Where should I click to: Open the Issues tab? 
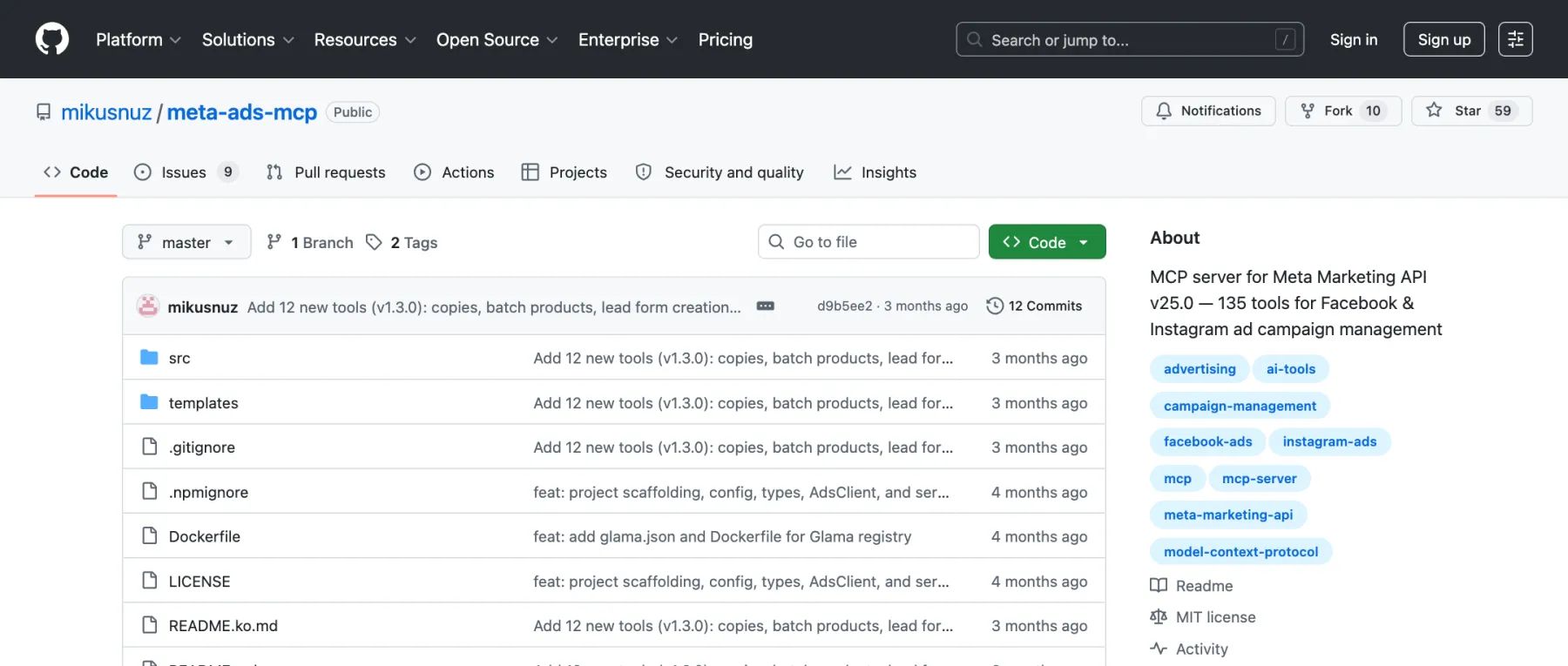click(186, 172)
